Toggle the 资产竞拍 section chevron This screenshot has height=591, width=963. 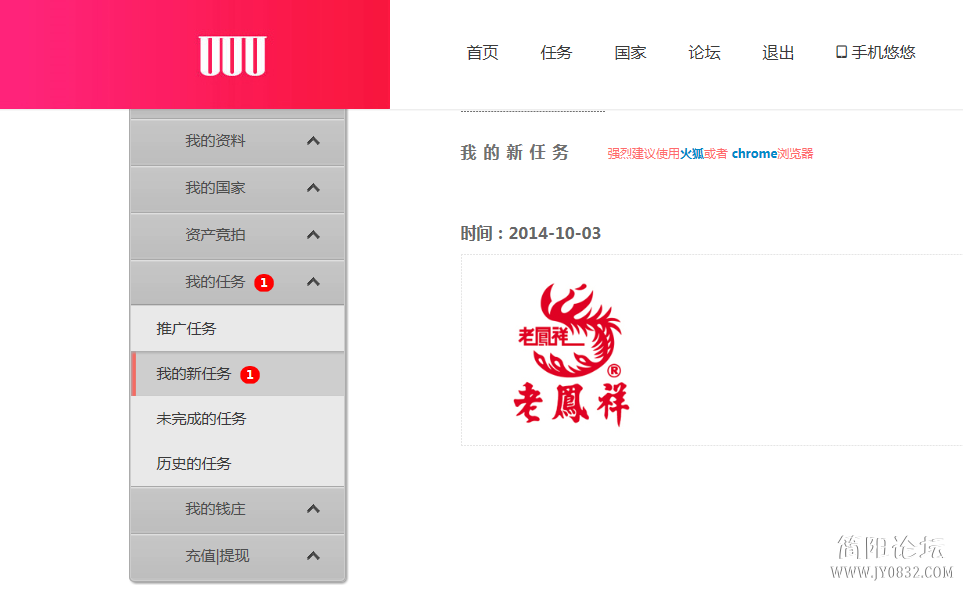313,235
